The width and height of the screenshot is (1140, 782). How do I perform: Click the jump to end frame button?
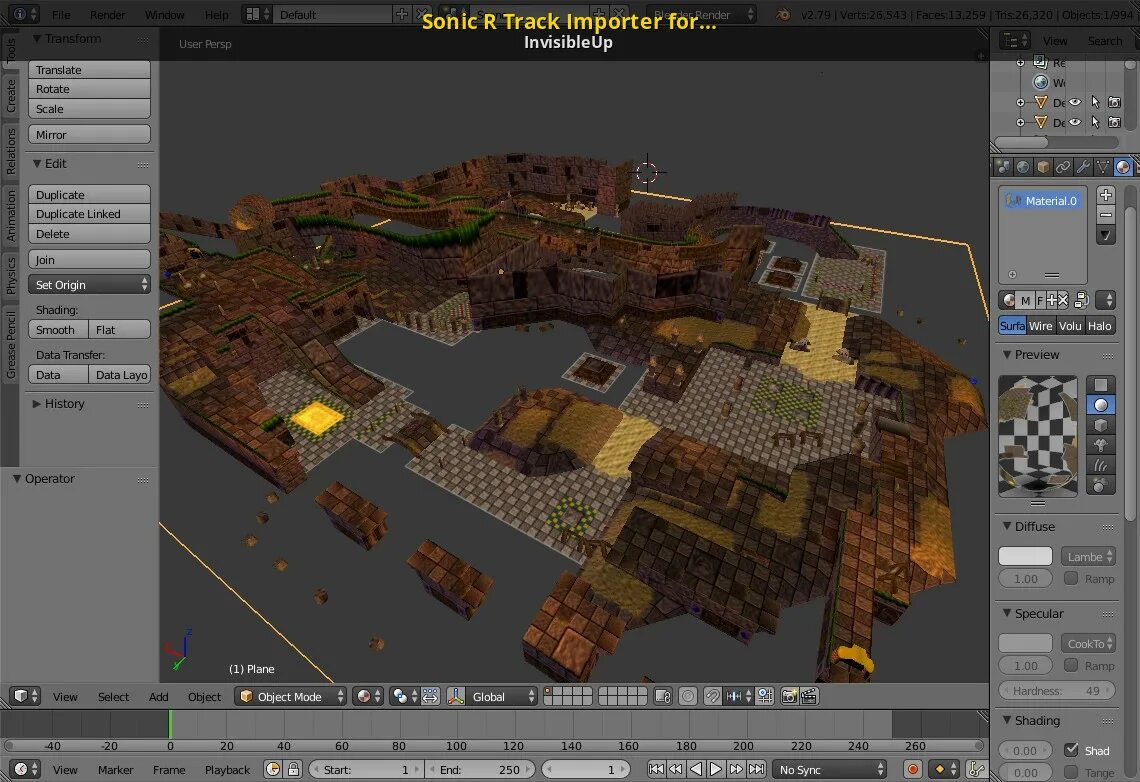[x=756, y=769]
